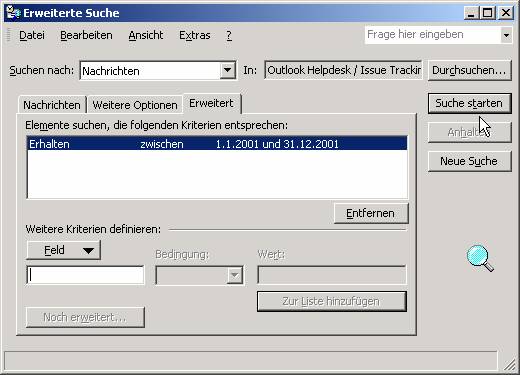Image resolution: width=520 pixels, height=375 pixels.
Task: Click the Durchsuchen button
Action: pos(469,70)
